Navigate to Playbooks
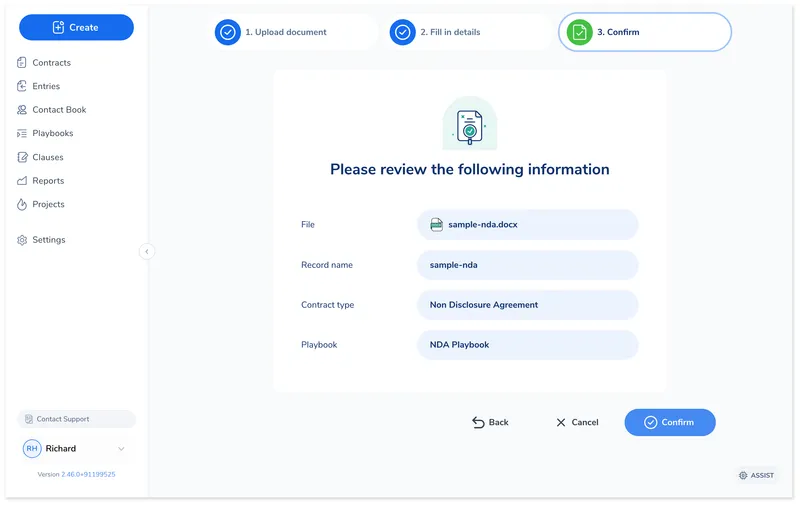The height and width of the screenshot is (505, 800). pos(53,133)
